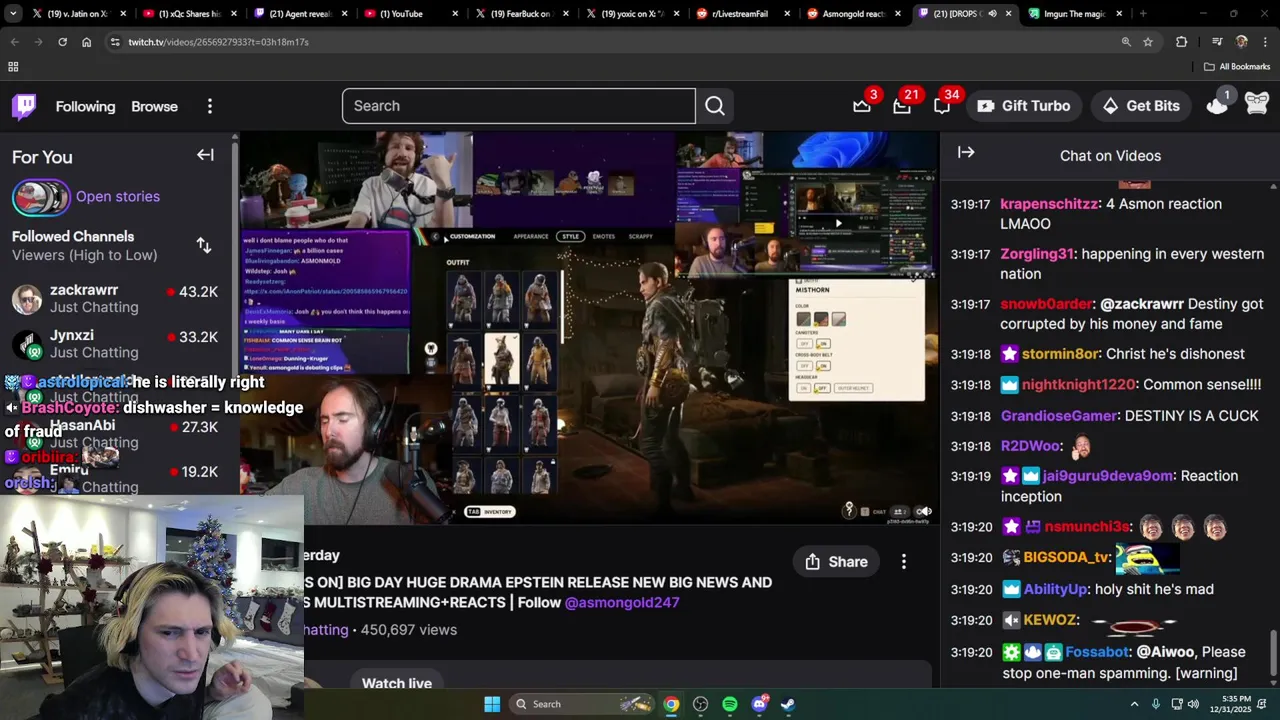Click the Watch live button
This screenshot has height=720, width=1280.
(x=397, y=684)
